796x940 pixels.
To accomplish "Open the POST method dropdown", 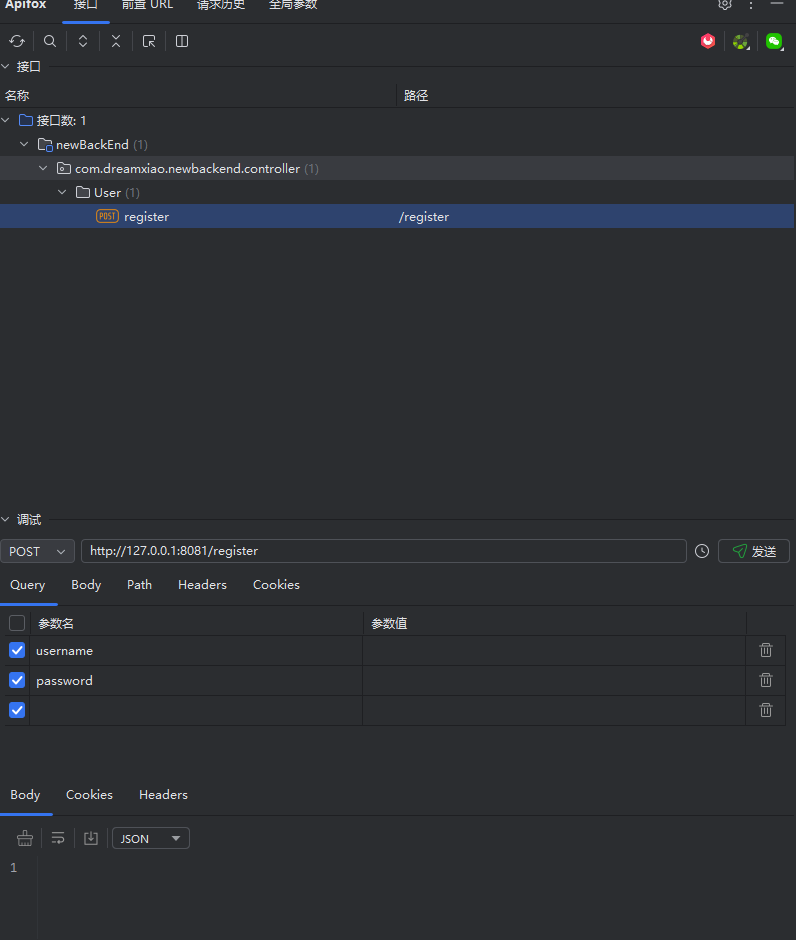I will point(38,551).
